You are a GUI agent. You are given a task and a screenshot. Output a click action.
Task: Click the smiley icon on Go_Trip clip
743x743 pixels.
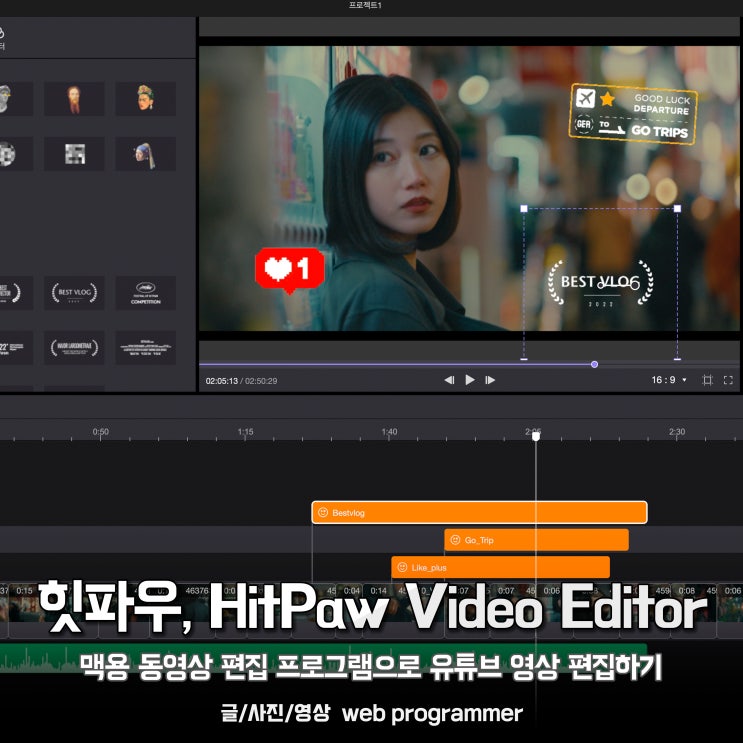click(455, 540)
